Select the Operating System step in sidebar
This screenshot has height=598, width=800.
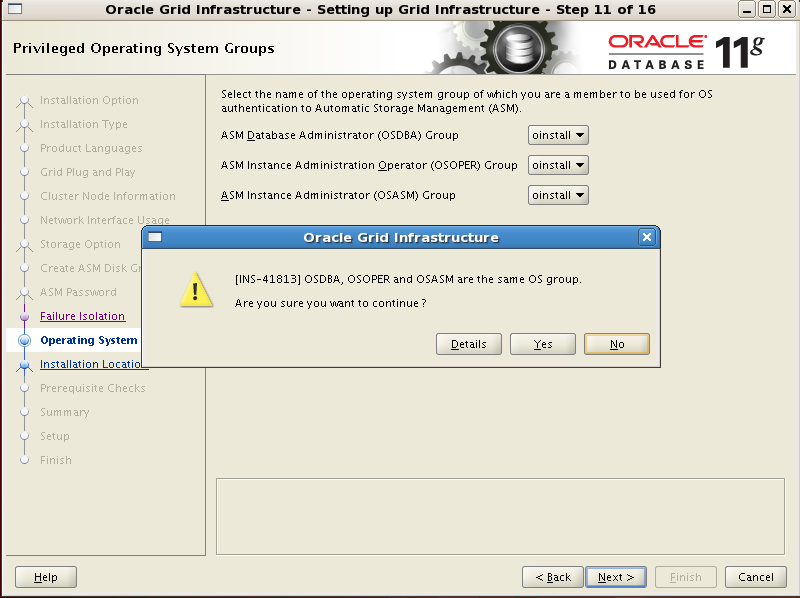point(89,340)
